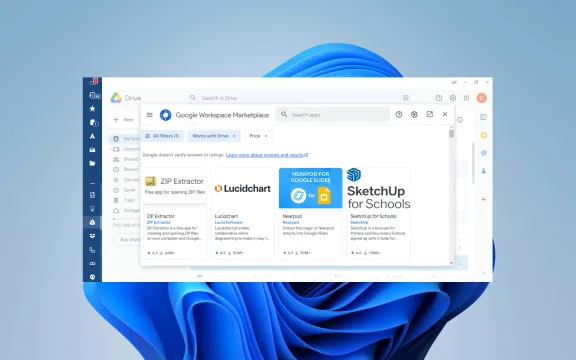Open the Keep side panel icon
This screenshot has height=360, width=576.
click(484, 135)
